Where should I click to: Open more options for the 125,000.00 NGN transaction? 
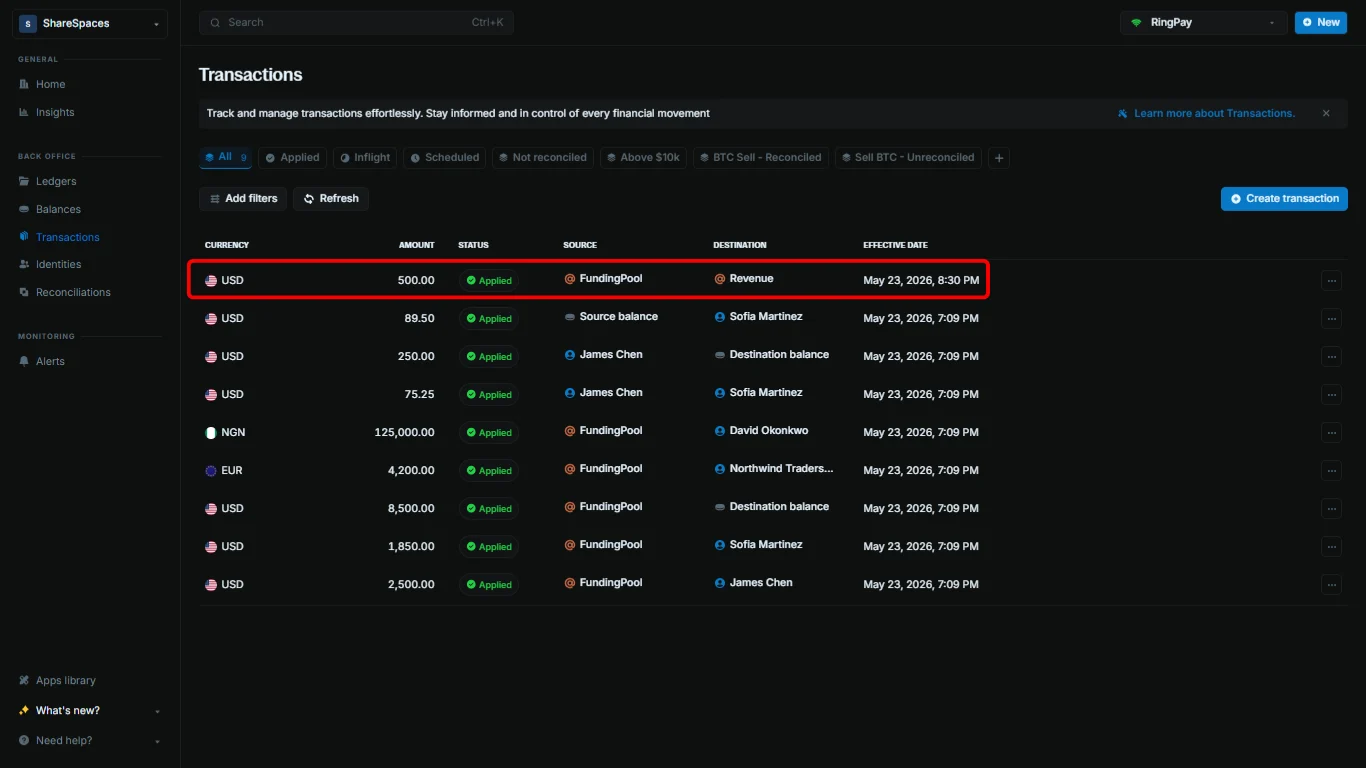(1331, 433)
